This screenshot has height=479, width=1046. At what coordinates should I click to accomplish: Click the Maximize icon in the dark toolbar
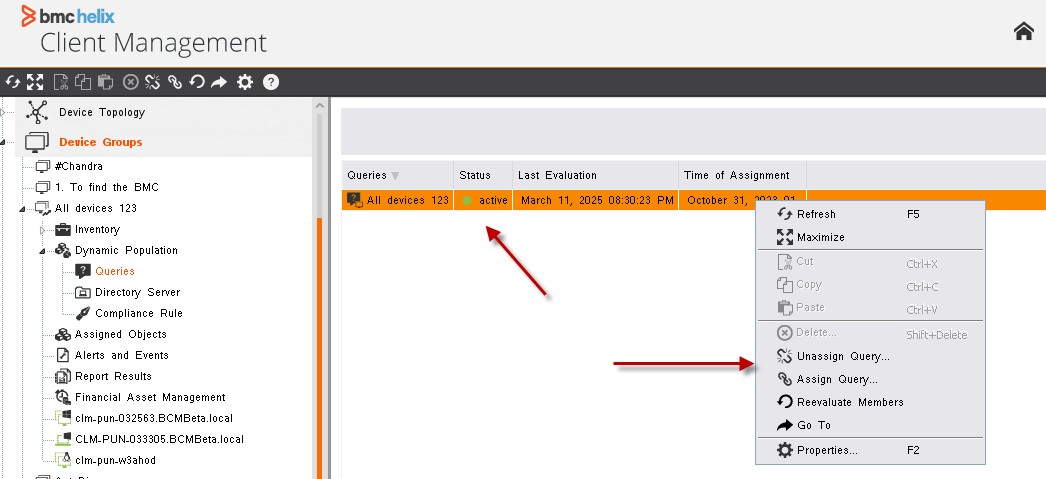click(x=35, y=82)
